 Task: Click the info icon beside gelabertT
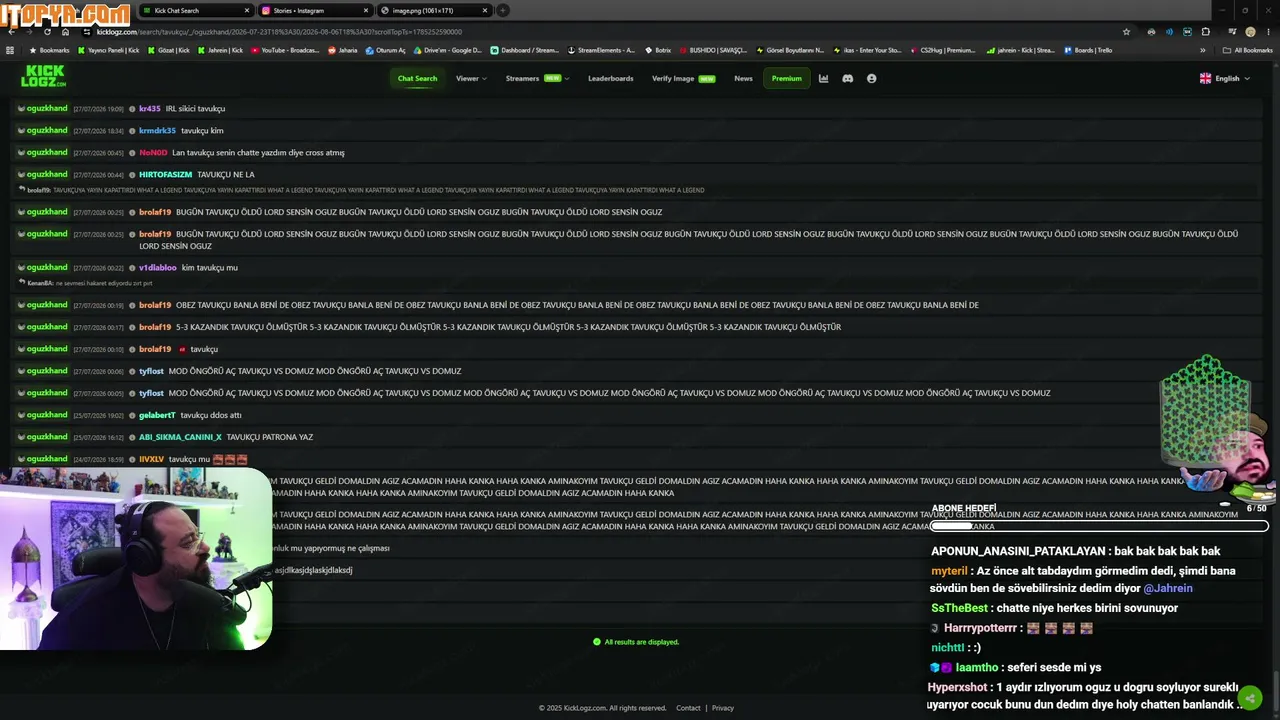pos(132,415)
